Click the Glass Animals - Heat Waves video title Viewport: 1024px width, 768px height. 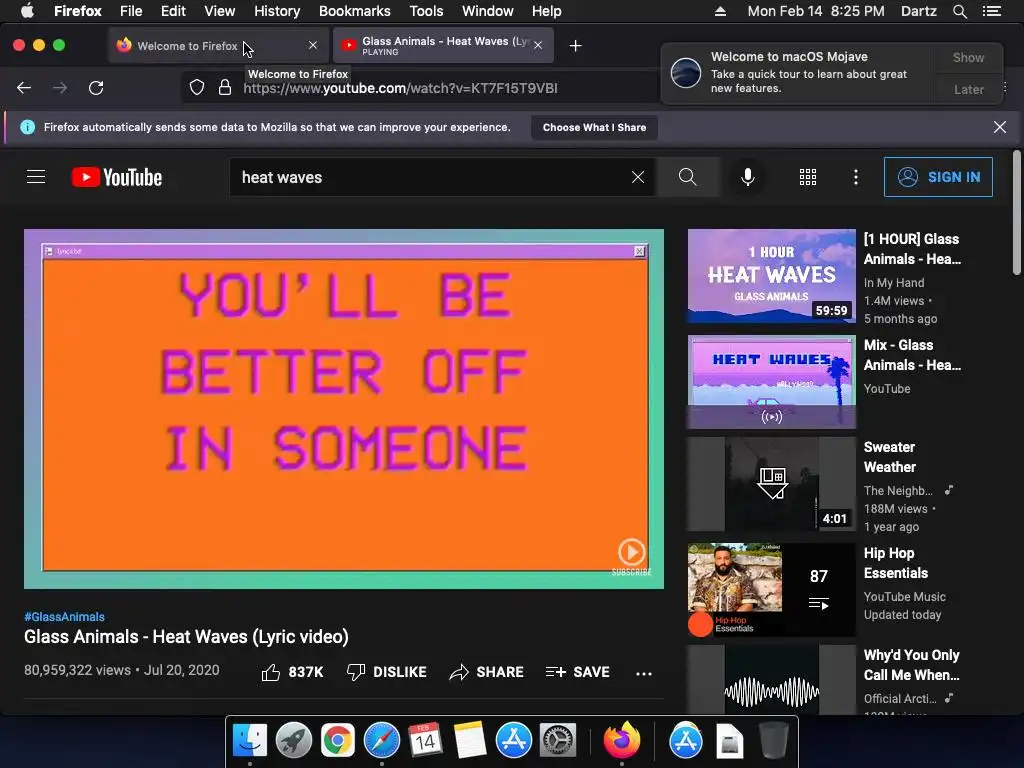pos(186,637)
